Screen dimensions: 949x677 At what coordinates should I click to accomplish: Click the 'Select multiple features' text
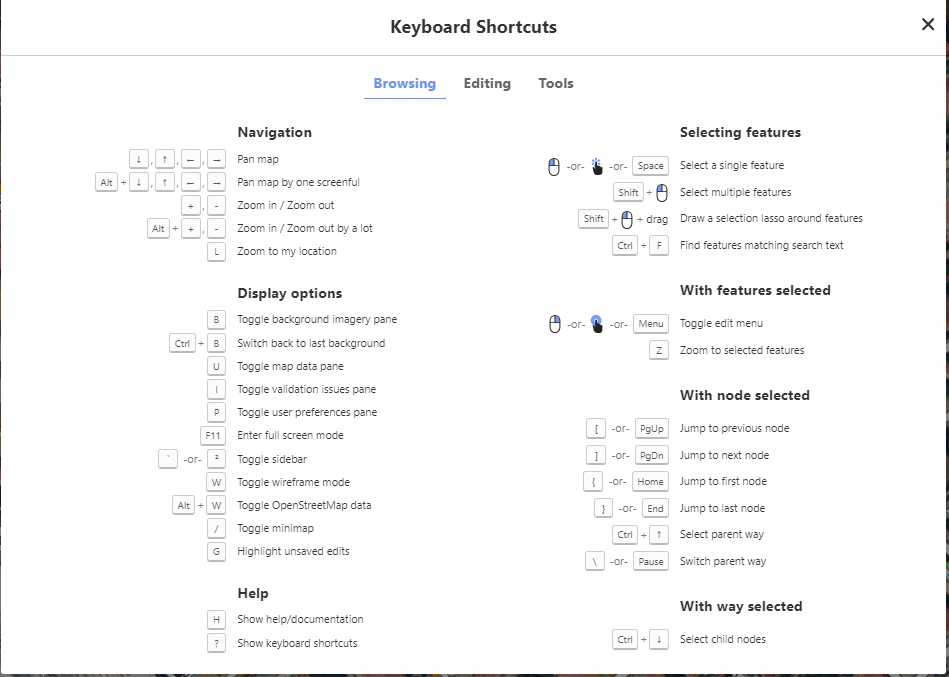pyautogui.click(x=735, y=192)
